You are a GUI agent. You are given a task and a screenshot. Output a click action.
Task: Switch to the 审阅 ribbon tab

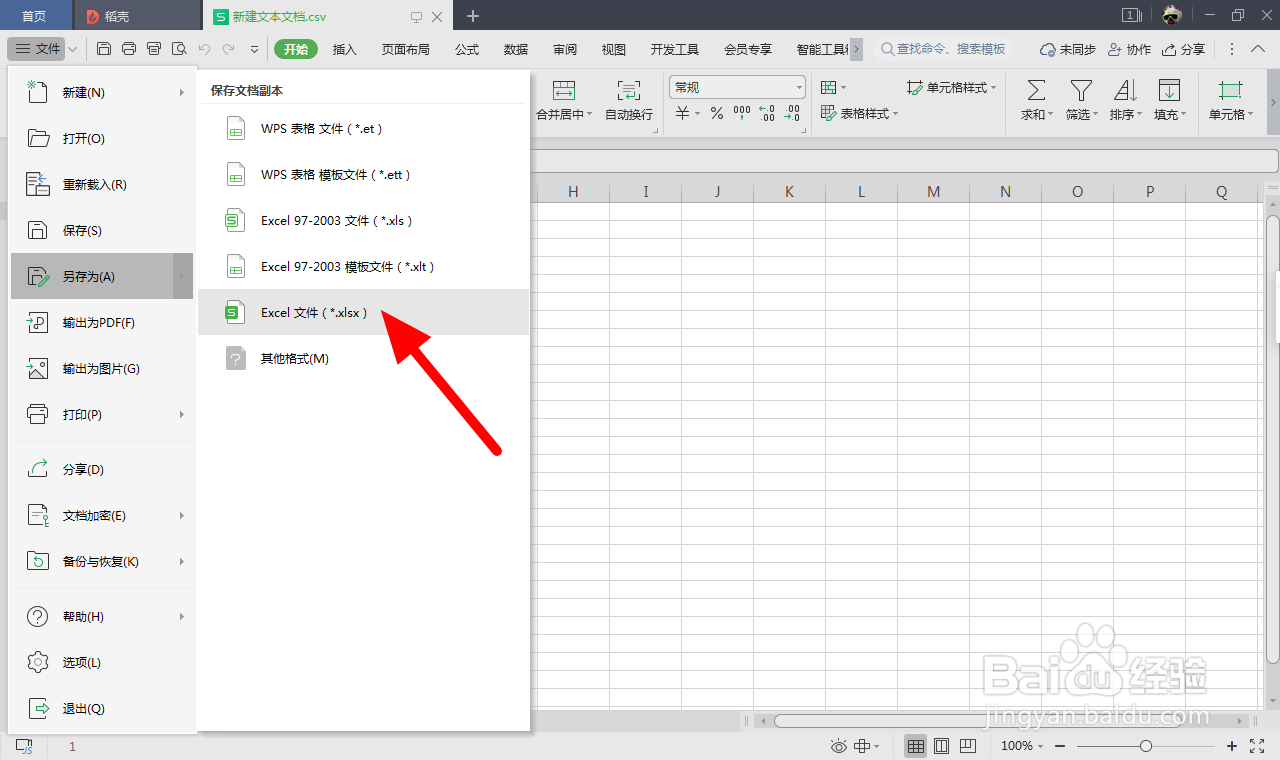click(x=565, y=49)
